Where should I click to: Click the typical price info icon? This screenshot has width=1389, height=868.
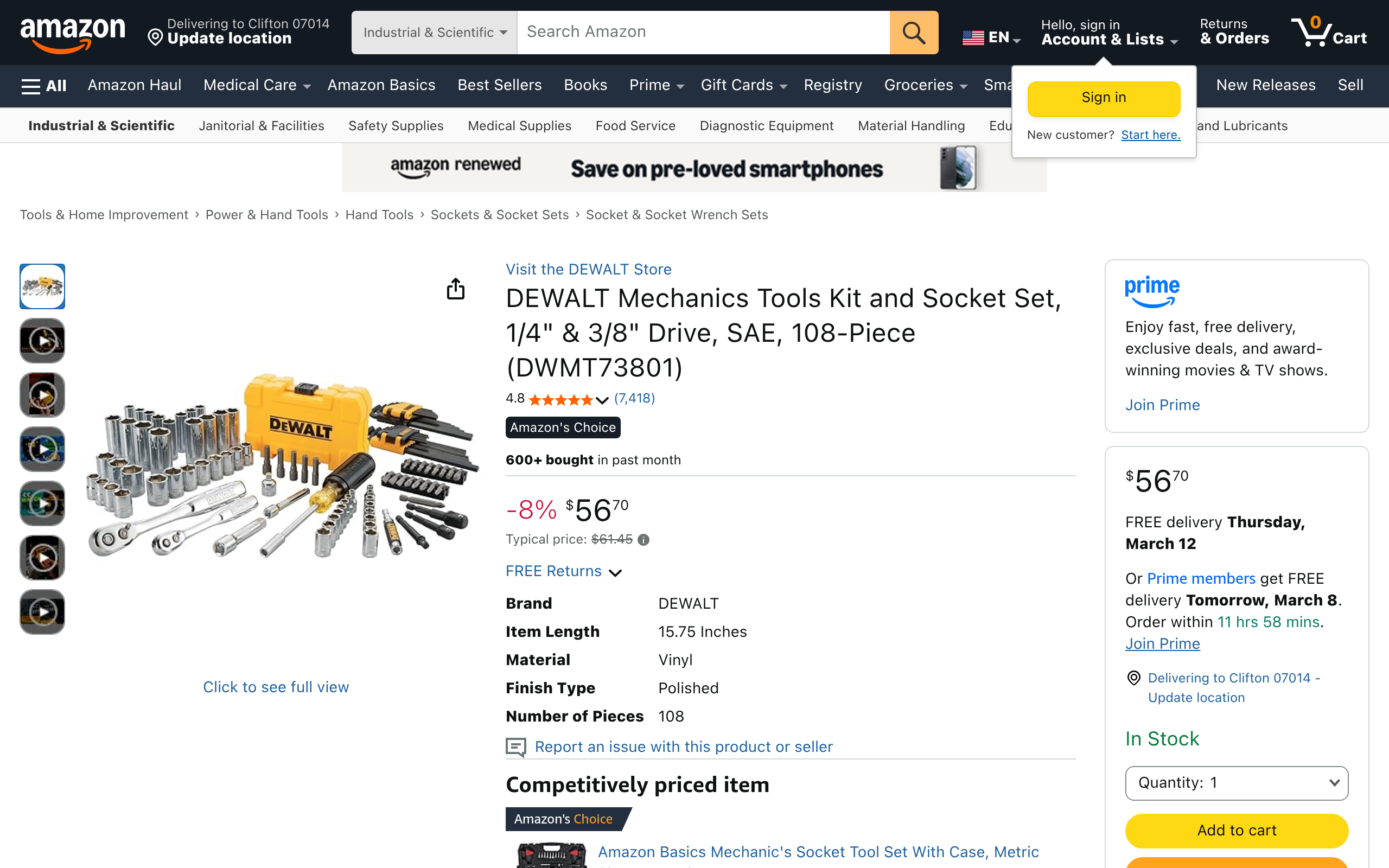pyautogui.click(x=643, y=540)
